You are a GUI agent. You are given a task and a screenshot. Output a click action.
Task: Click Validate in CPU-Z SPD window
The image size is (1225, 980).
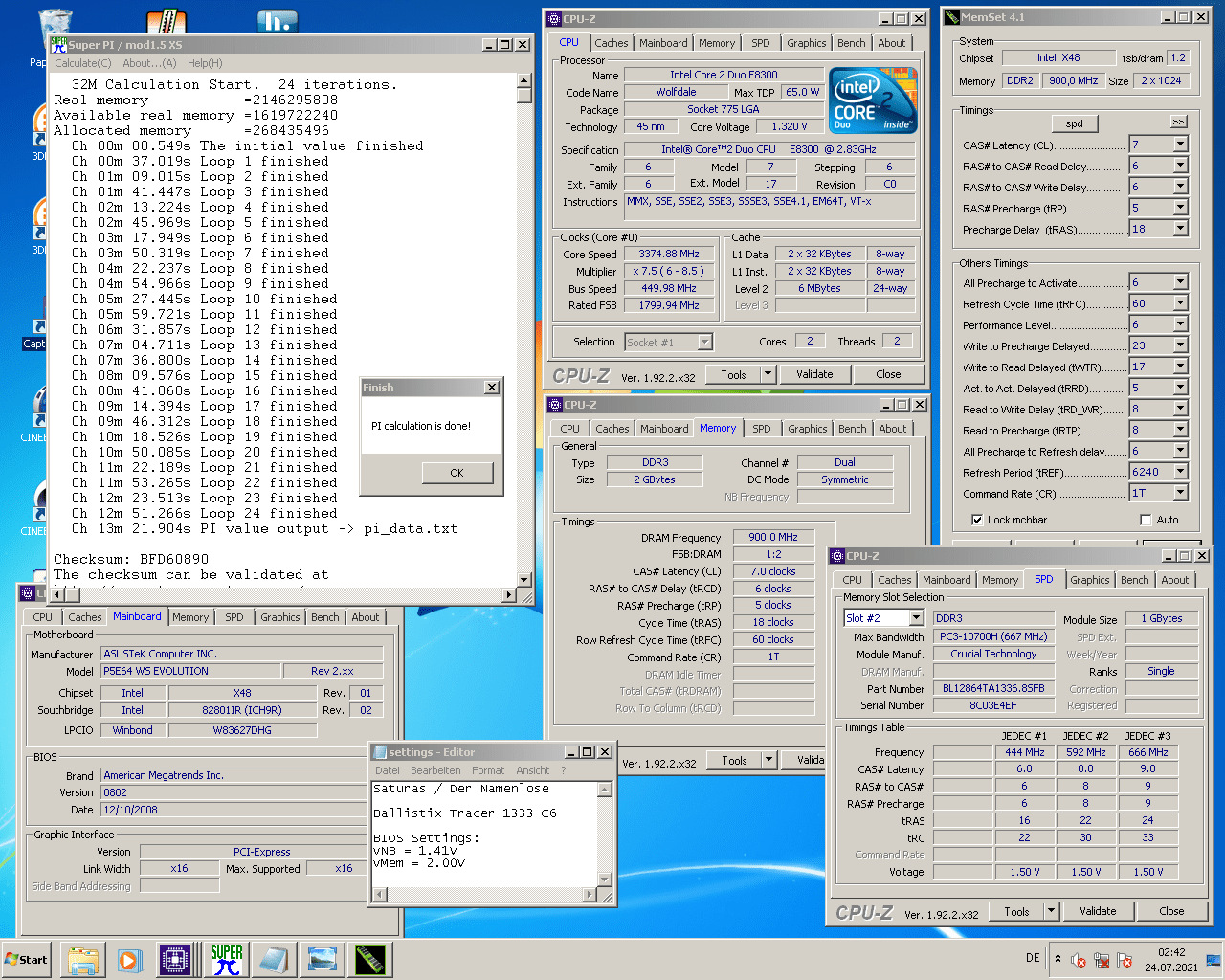pyautogui.click(x=1098, y=911)
